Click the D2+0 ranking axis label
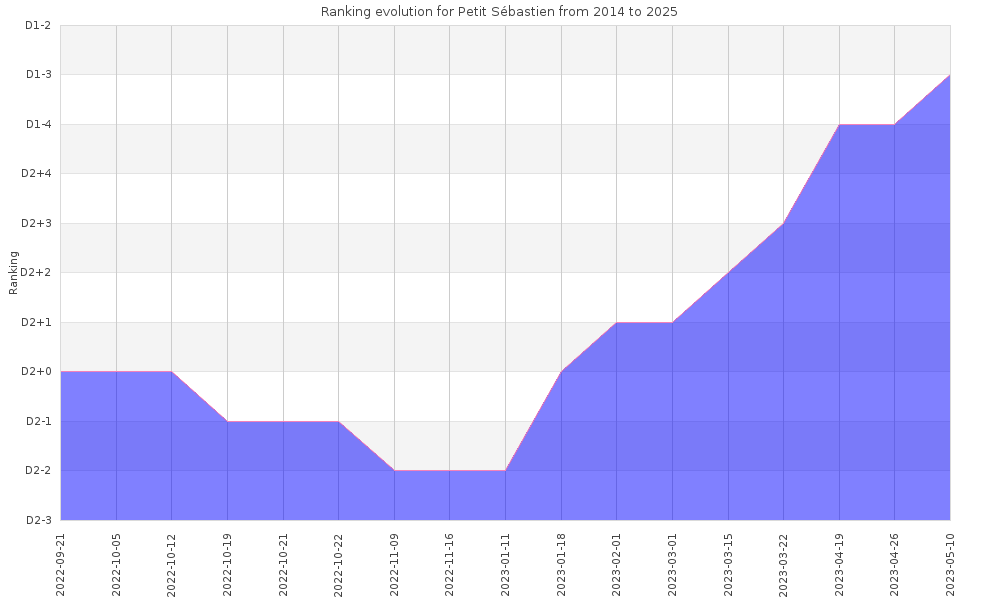The height and width of the screenshot is (600, 1000). click(36, 372)
